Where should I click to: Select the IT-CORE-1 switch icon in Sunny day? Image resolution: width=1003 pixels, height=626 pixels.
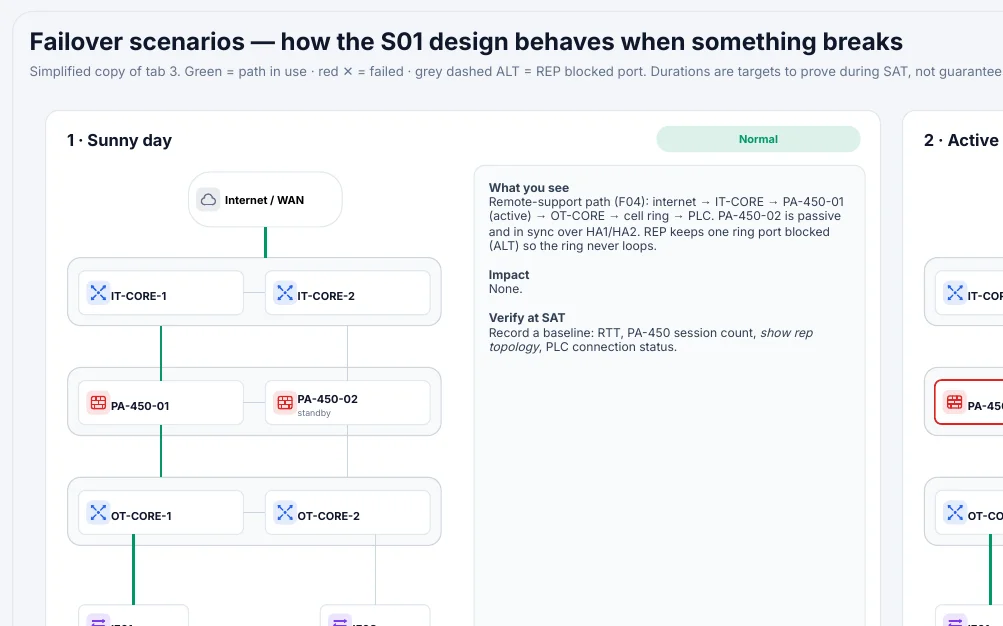pyautogui.click(x=98, y=293)
